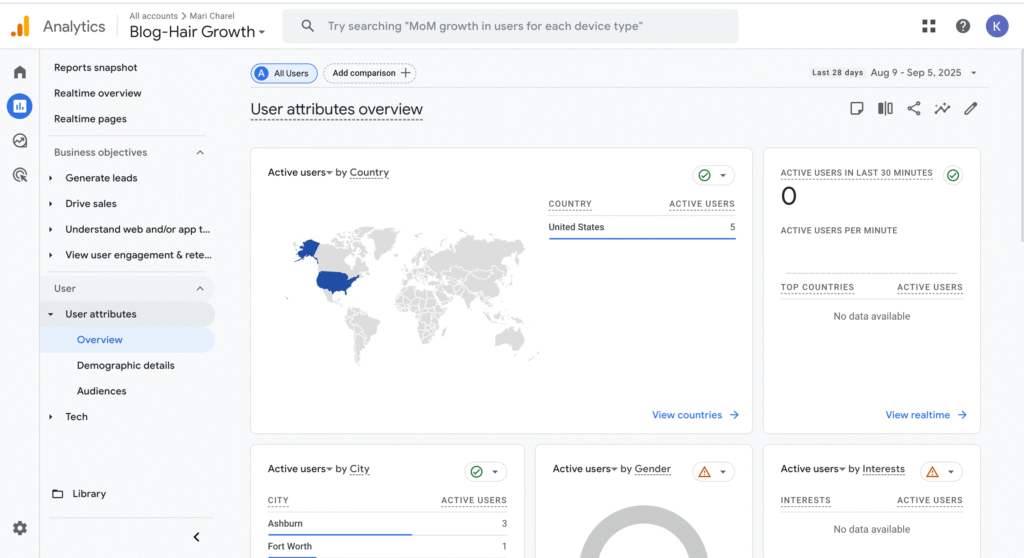Open the account avatar K

click(997, 26)
